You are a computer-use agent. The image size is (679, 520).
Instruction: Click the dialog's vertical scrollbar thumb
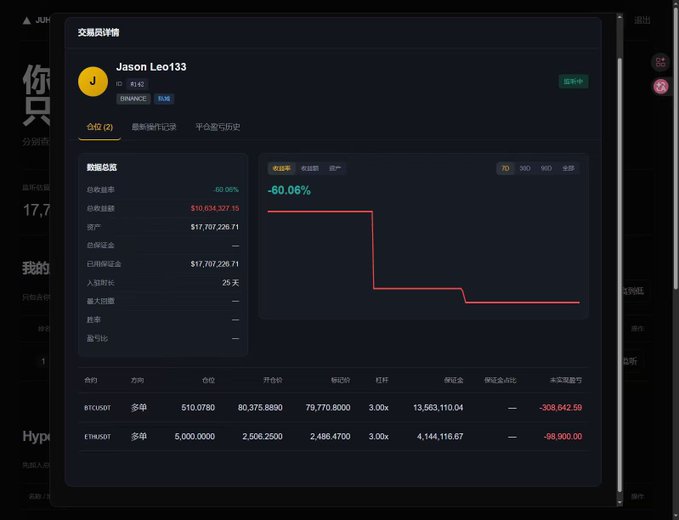pos(620,273)
